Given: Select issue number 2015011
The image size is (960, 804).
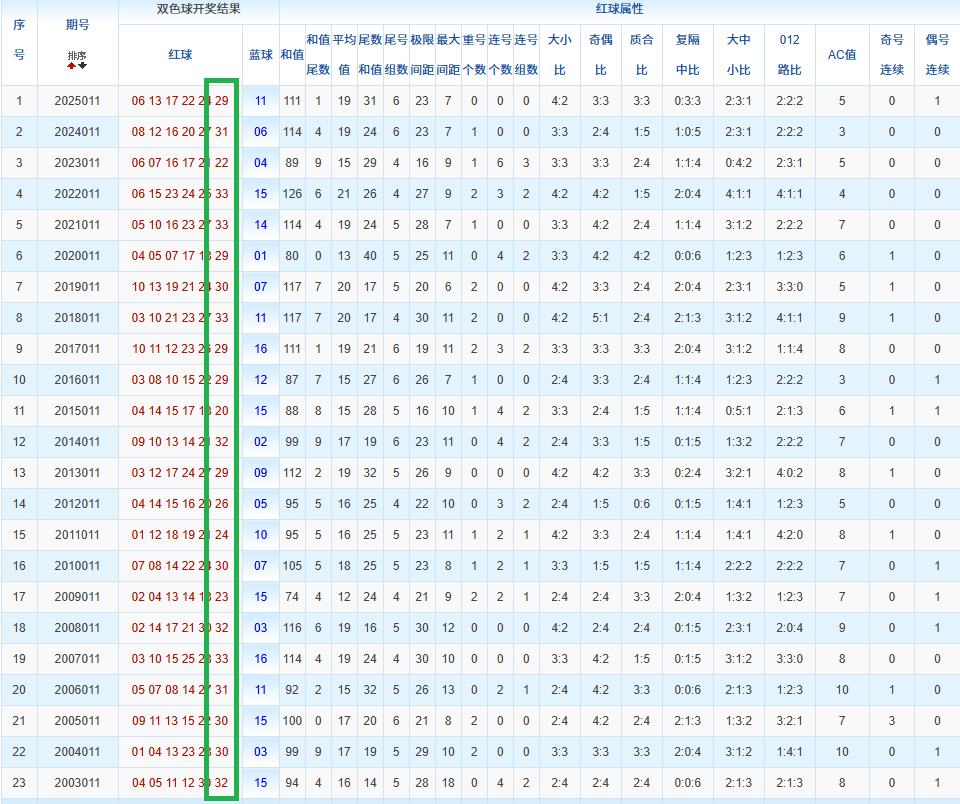Looking at the screenshot, I should tap(77, 411).
